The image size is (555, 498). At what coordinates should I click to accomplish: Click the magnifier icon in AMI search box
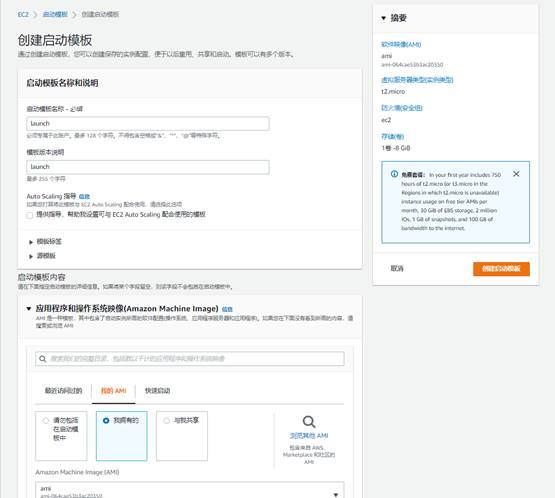pos(42,359)
